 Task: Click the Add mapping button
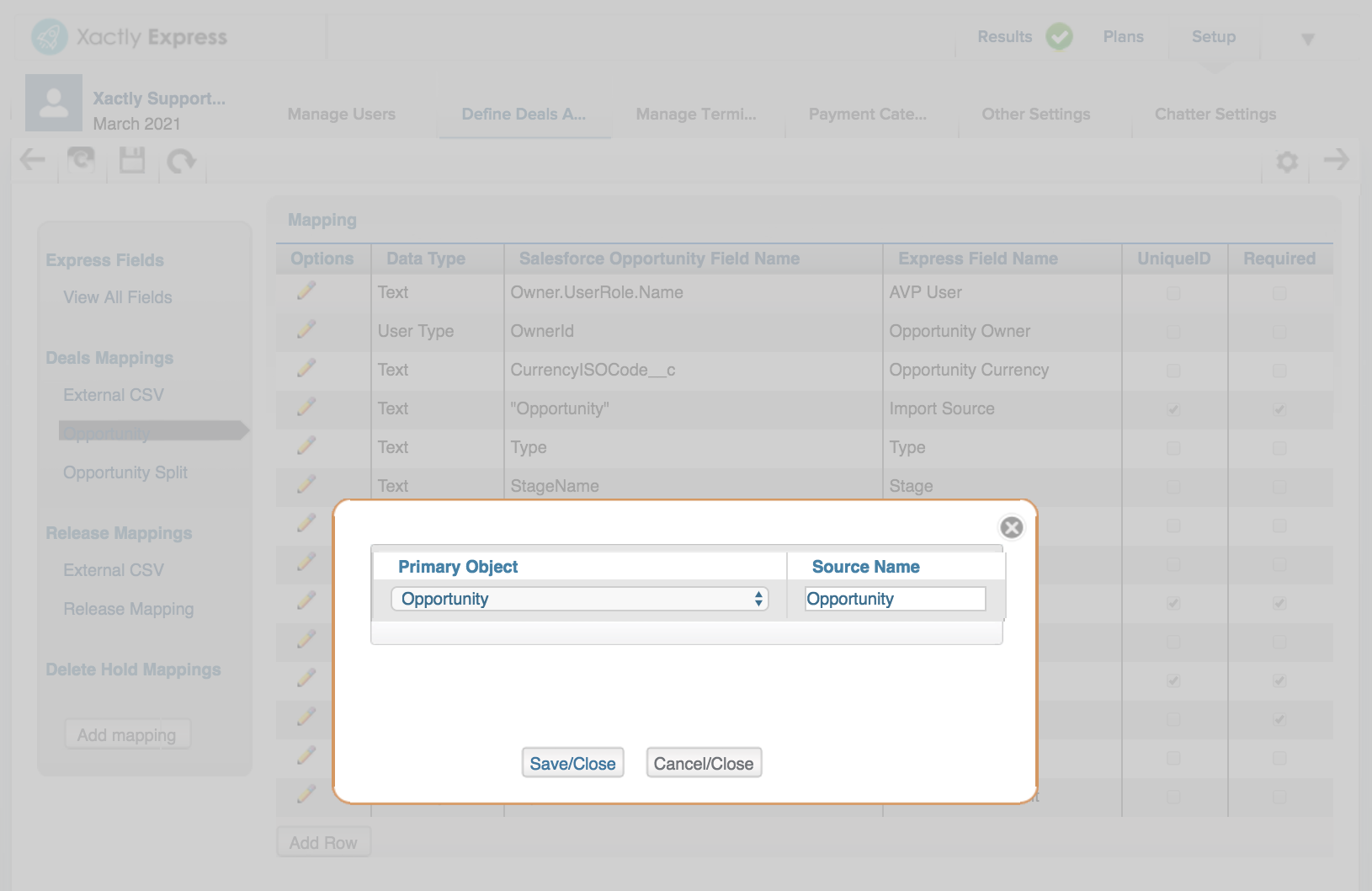click(x=127, y=734)
